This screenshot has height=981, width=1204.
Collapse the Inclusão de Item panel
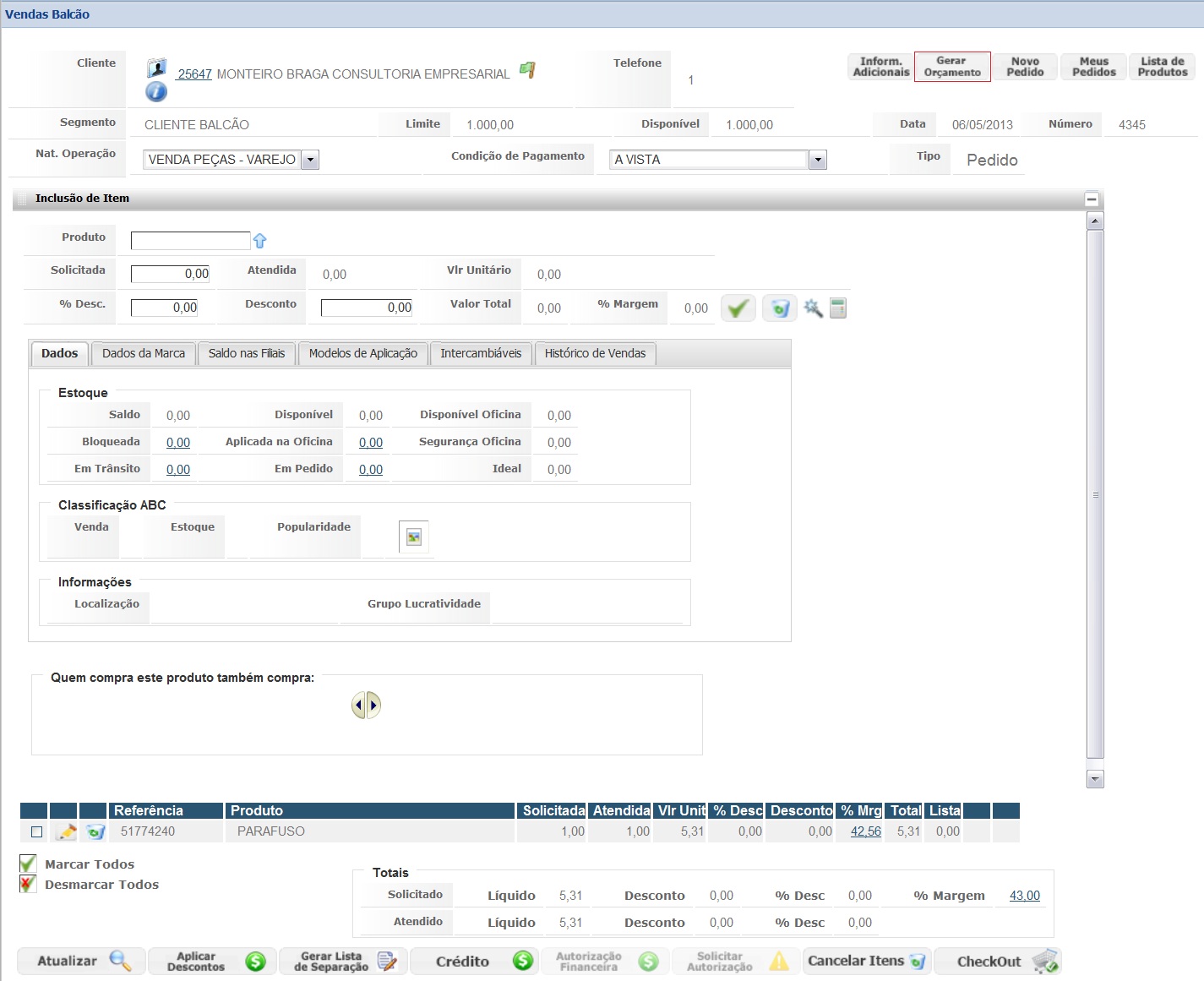(1092, 199)
